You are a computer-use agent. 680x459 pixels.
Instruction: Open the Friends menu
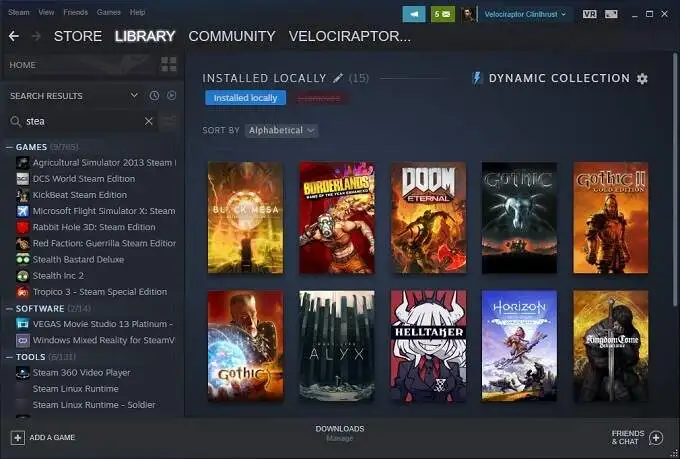[75, 12]
